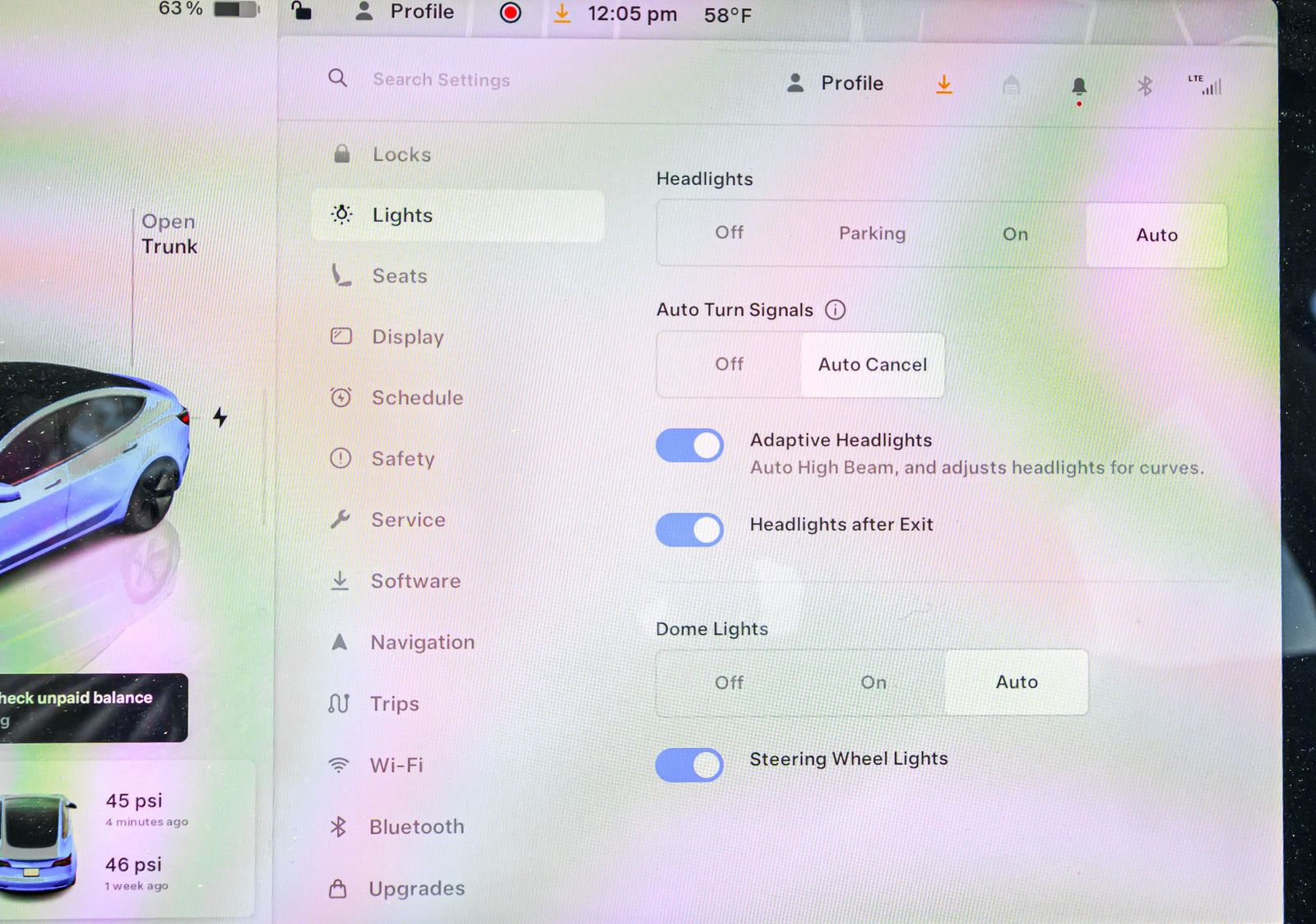The height and width of the screenshot is (924, 1316).
Task: Click the Auto Turn Signals info icon
Action: 836,310
